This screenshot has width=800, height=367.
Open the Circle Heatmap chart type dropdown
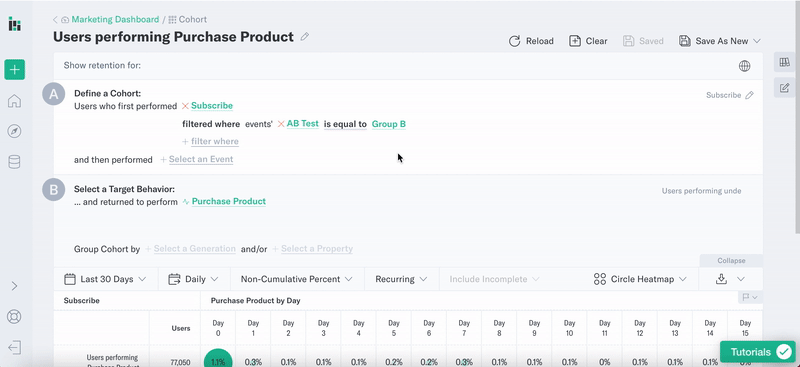tap(640, 279)
